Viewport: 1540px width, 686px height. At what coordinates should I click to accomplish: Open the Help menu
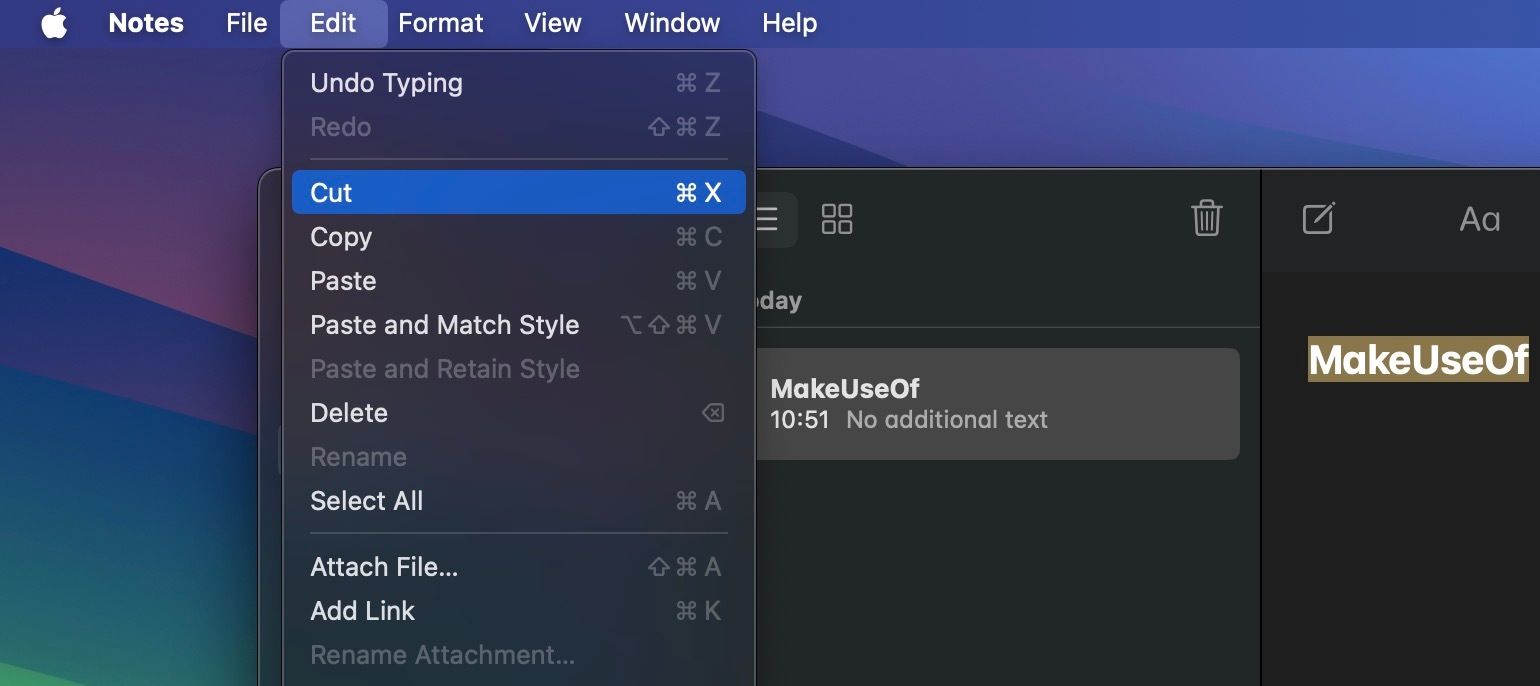(x=789, y=22)
